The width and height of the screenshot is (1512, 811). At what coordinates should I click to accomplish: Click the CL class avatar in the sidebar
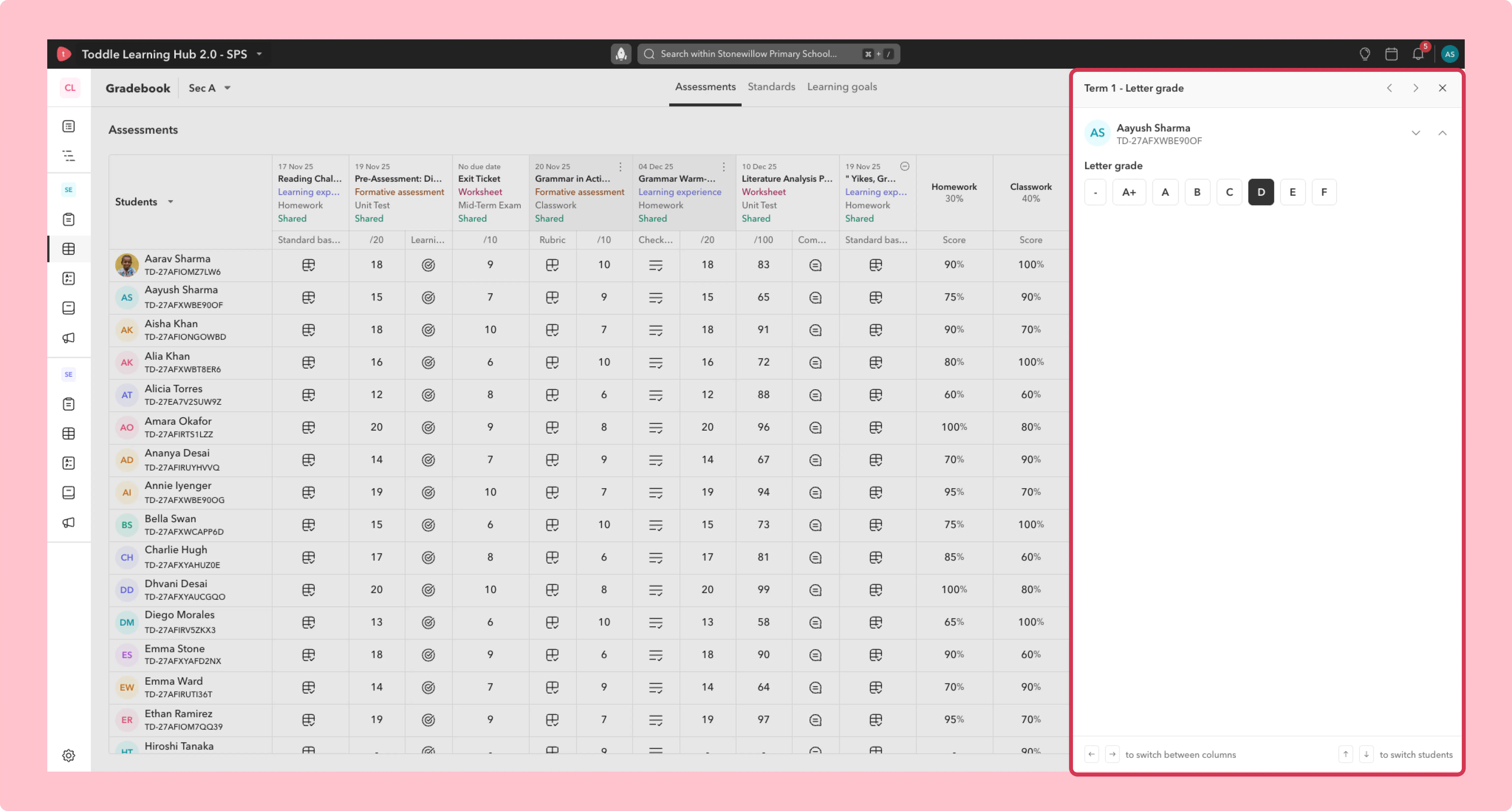[70, 88]
